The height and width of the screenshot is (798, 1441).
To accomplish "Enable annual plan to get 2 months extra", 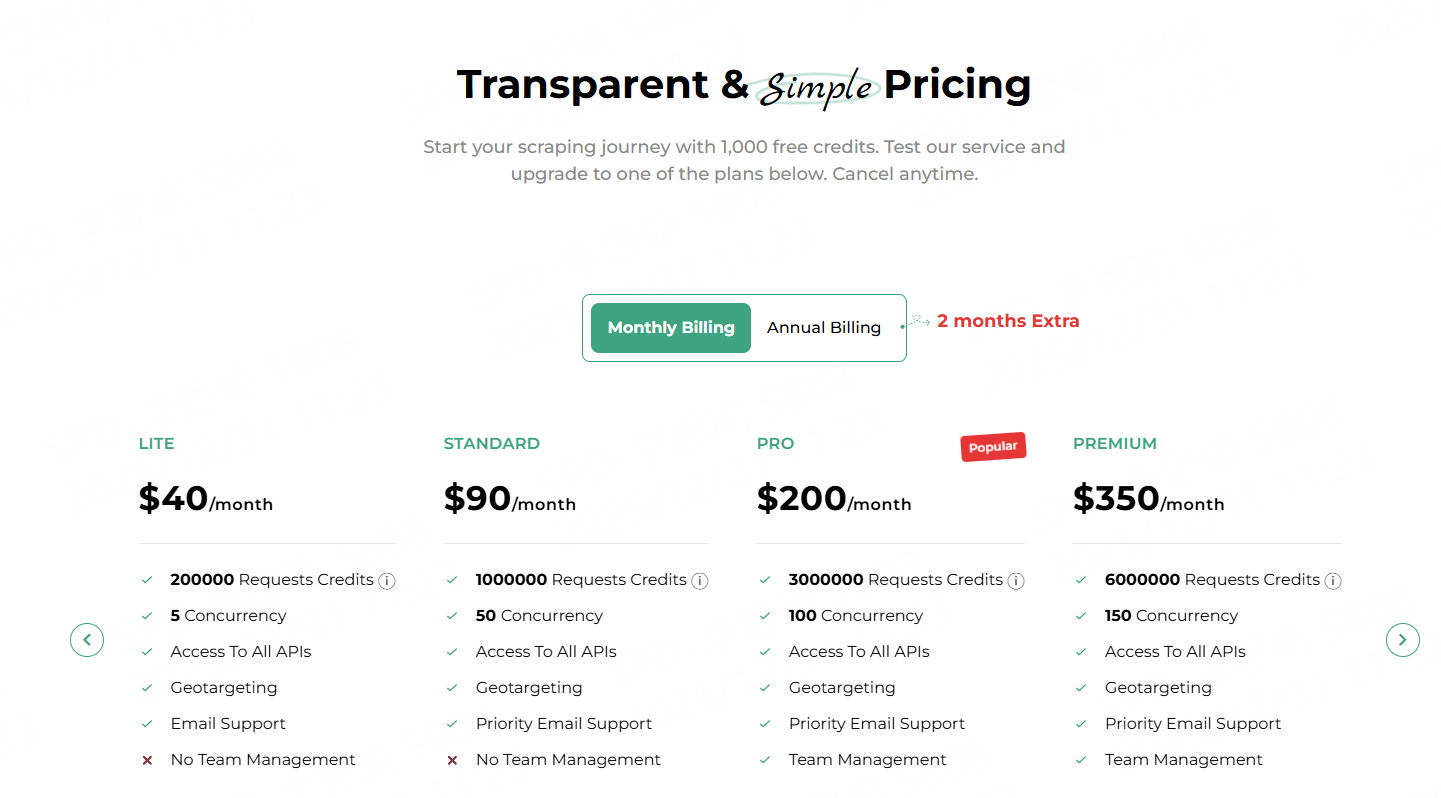I will [824, 327].
